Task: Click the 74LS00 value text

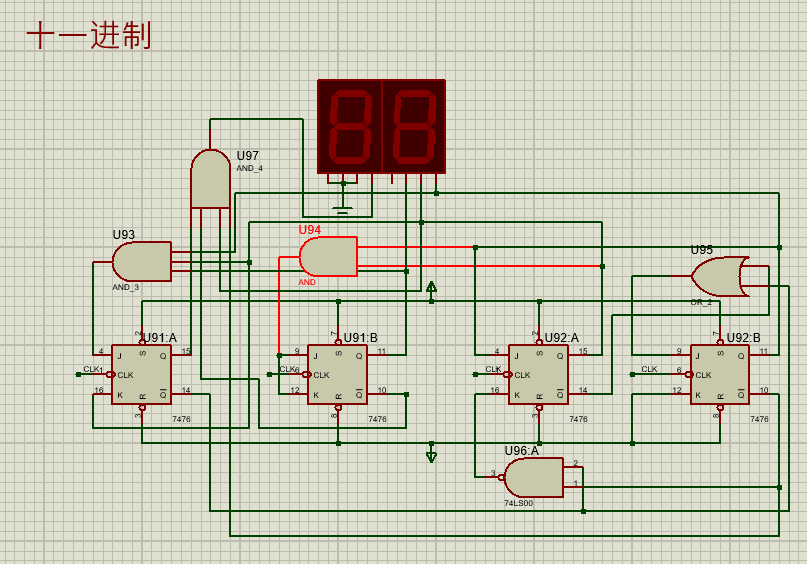Action: (x=519, y=503)
